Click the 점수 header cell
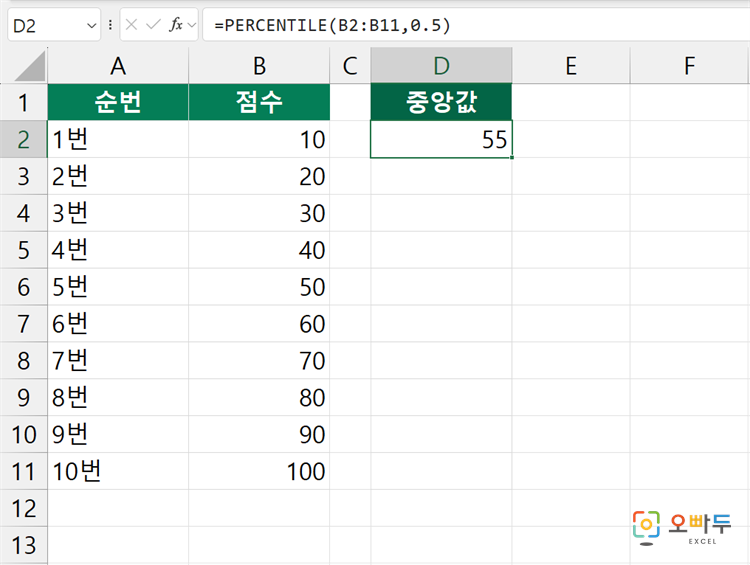This screenshot has height=565, width=750. pos(259,102)
